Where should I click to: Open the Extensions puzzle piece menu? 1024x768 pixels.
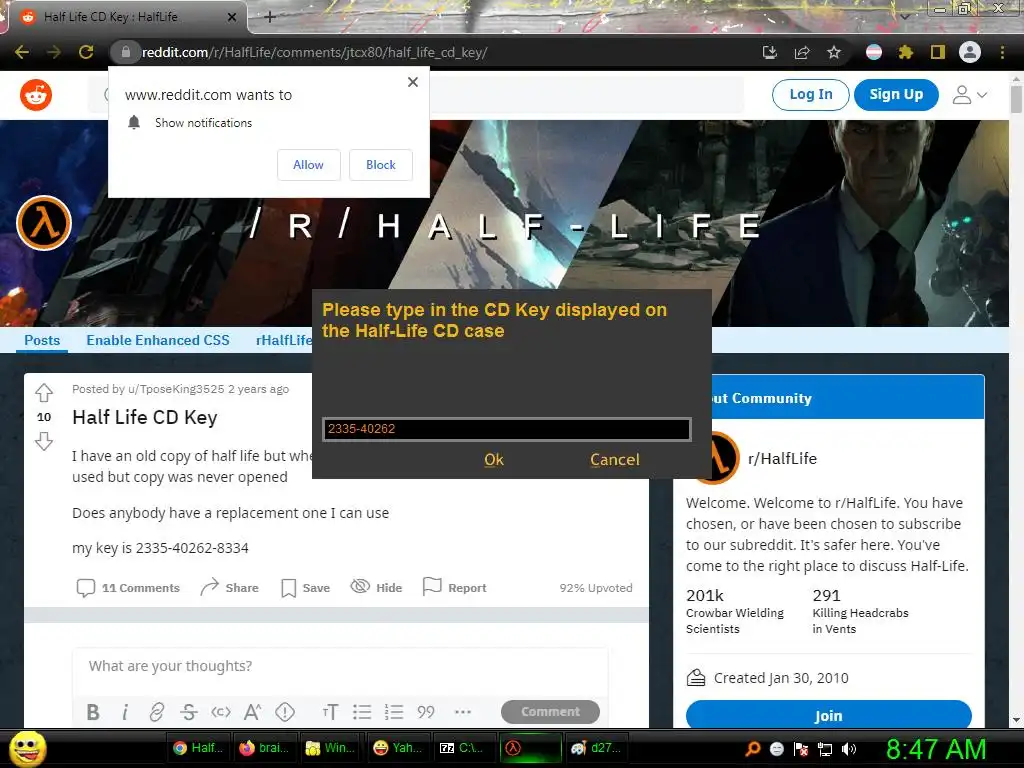(x=906, y=52)
